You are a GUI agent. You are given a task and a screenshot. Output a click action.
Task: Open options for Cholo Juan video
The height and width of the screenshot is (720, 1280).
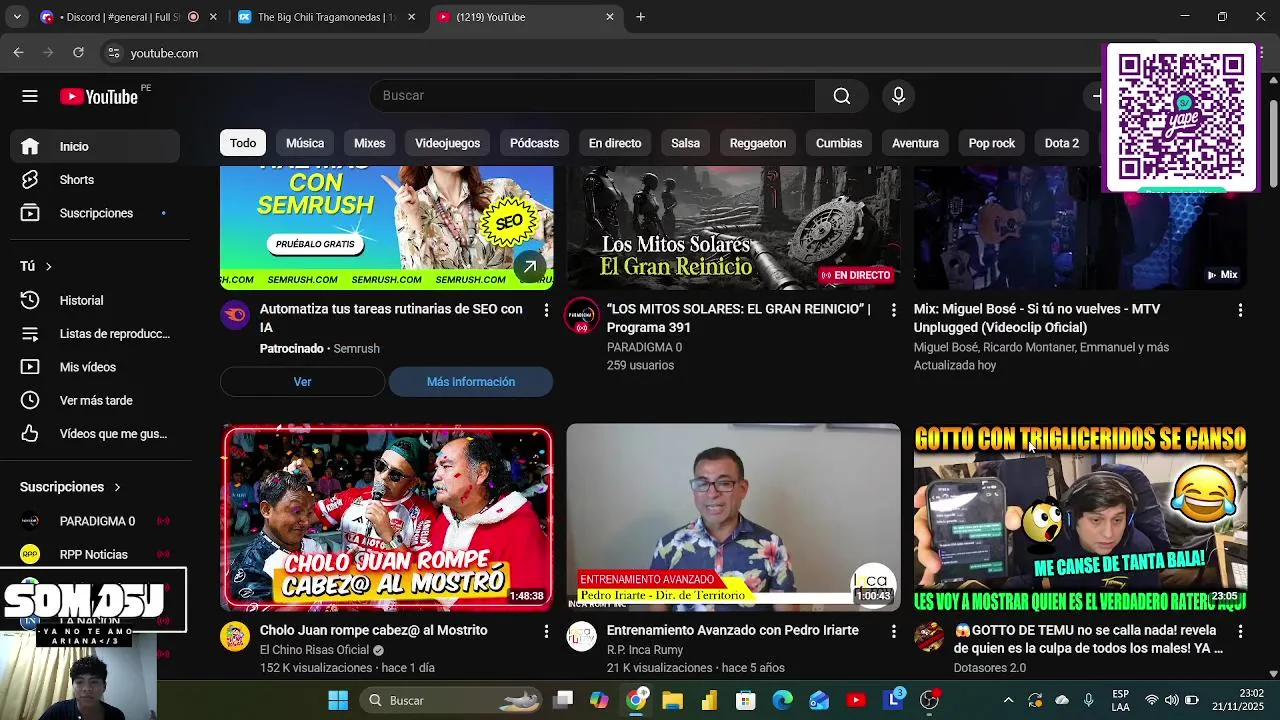coord(546,631)
